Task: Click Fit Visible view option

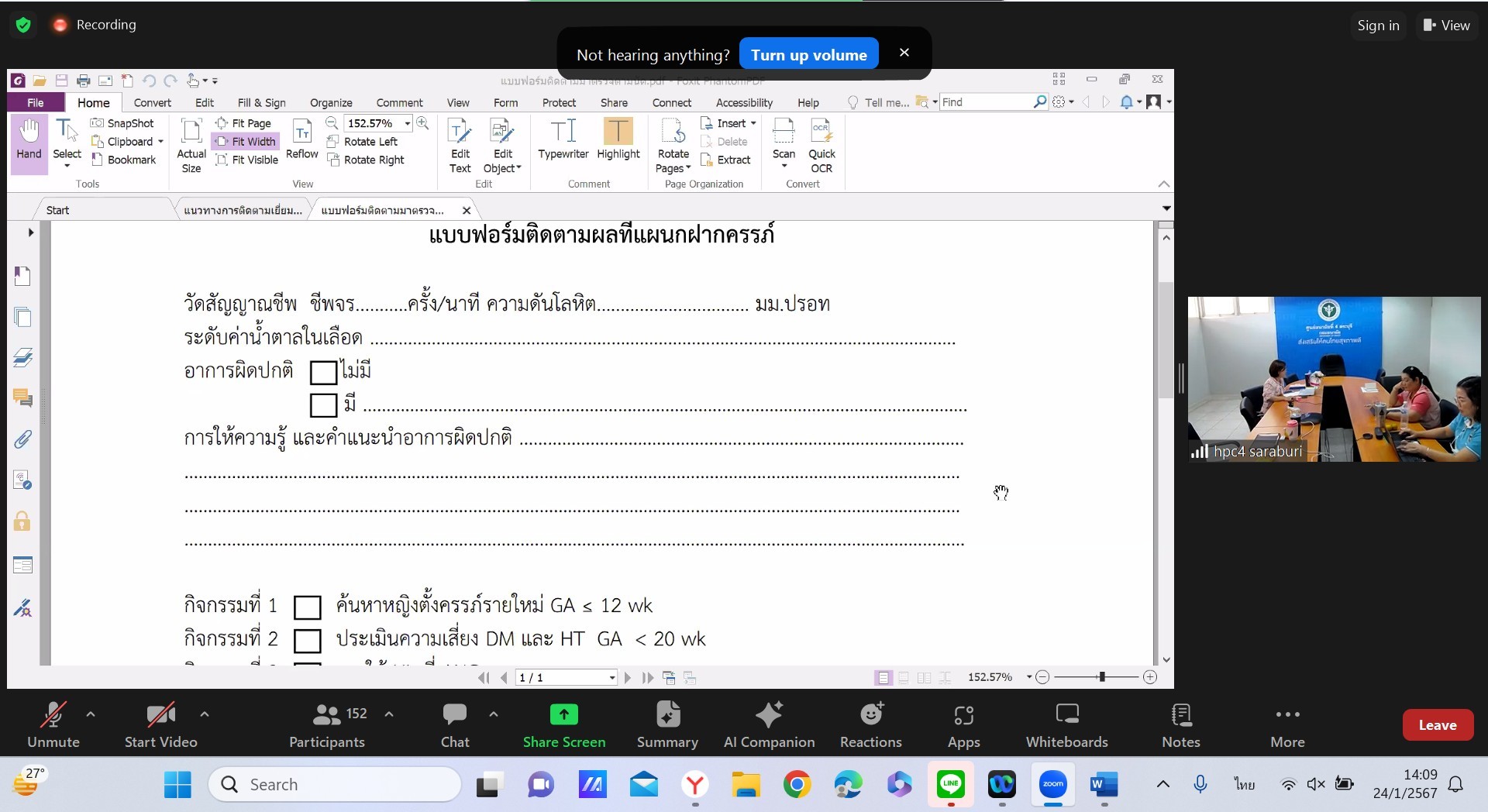Action: 246,160
